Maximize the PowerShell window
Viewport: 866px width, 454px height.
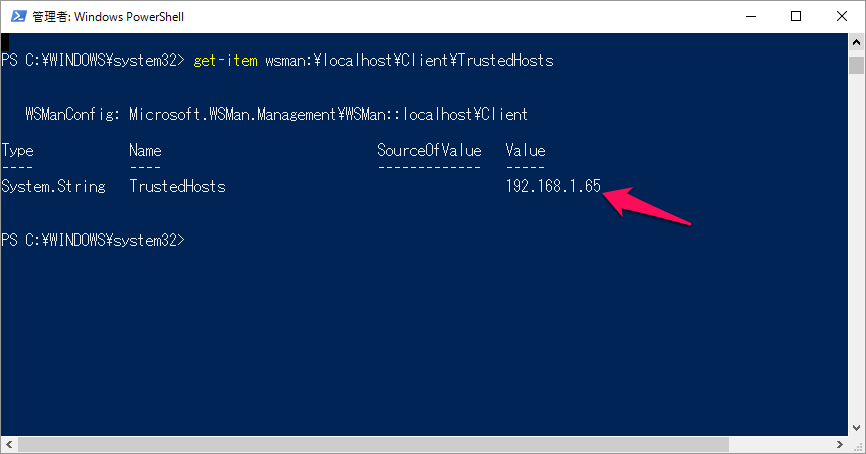tap(796, 16)
